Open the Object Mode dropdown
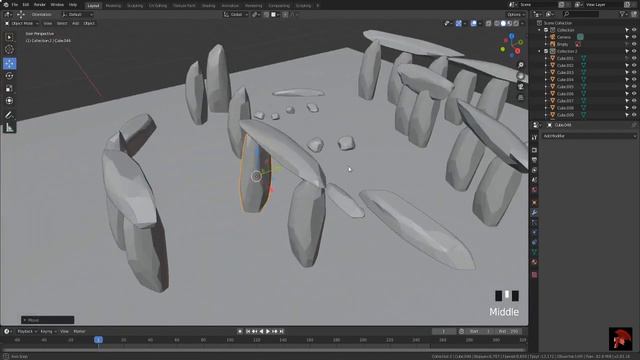The height and width of the screenshot is (360, 640). (x=21, y=24)
